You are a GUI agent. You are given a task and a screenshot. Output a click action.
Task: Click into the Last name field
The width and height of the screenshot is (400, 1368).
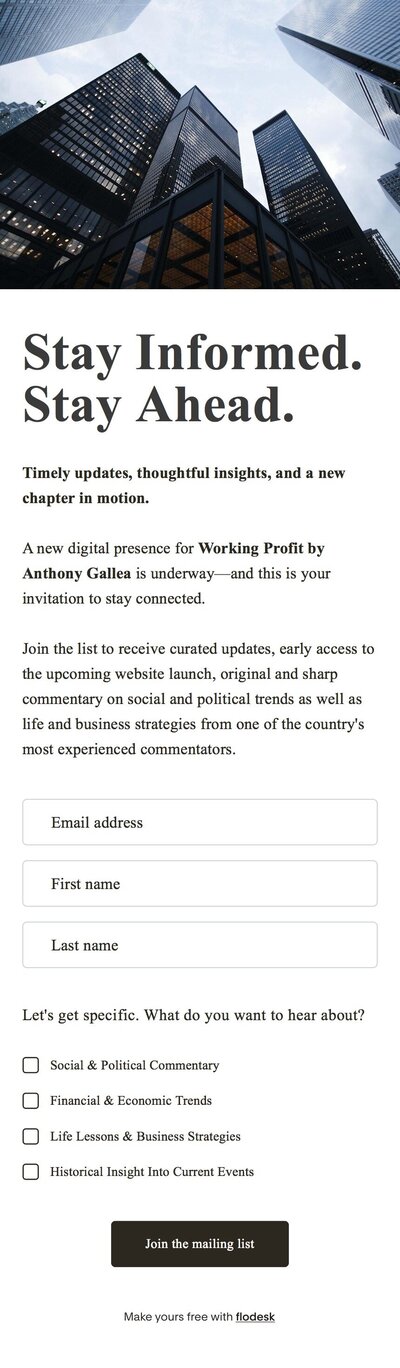(200, 945)
